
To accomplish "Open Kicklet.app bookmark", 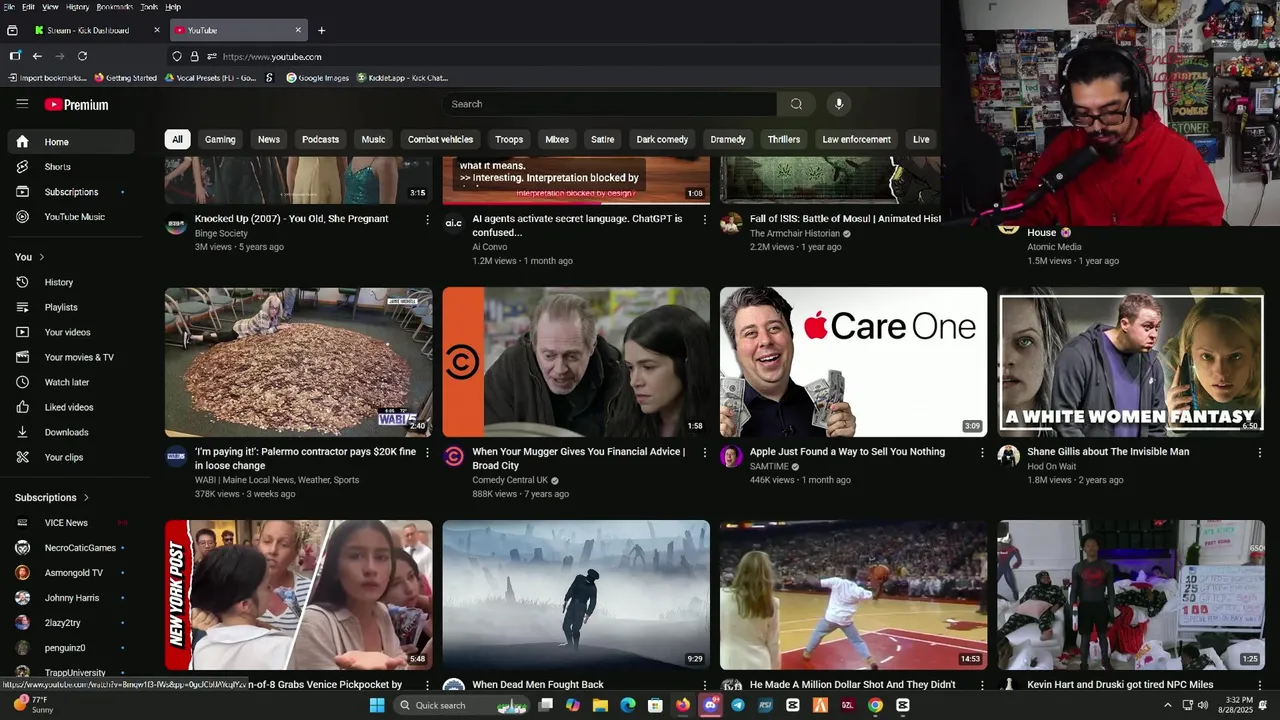I will (402, 77).
